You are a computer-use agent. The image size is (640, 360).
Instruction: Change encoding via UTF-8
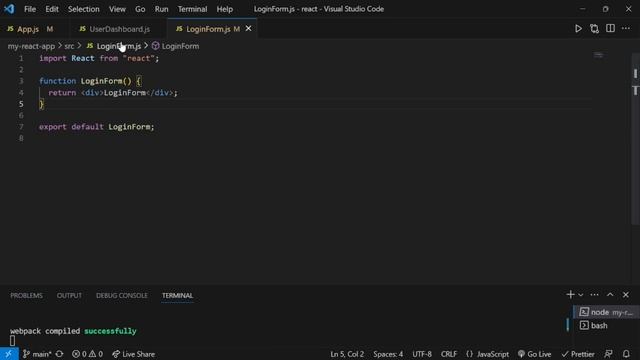pos(422,354)
